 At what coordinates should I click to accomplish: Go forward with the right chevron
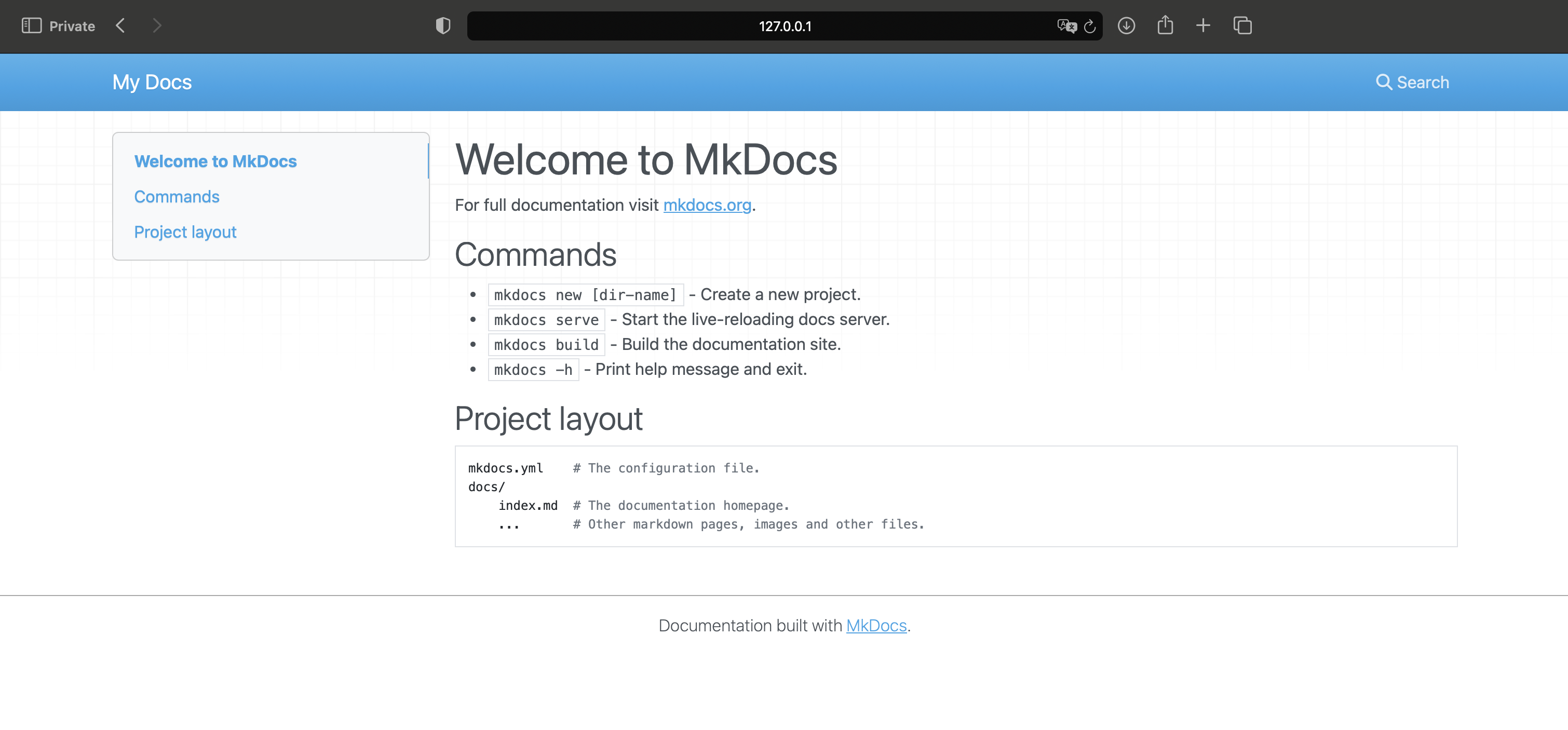[x=157, y=25]
